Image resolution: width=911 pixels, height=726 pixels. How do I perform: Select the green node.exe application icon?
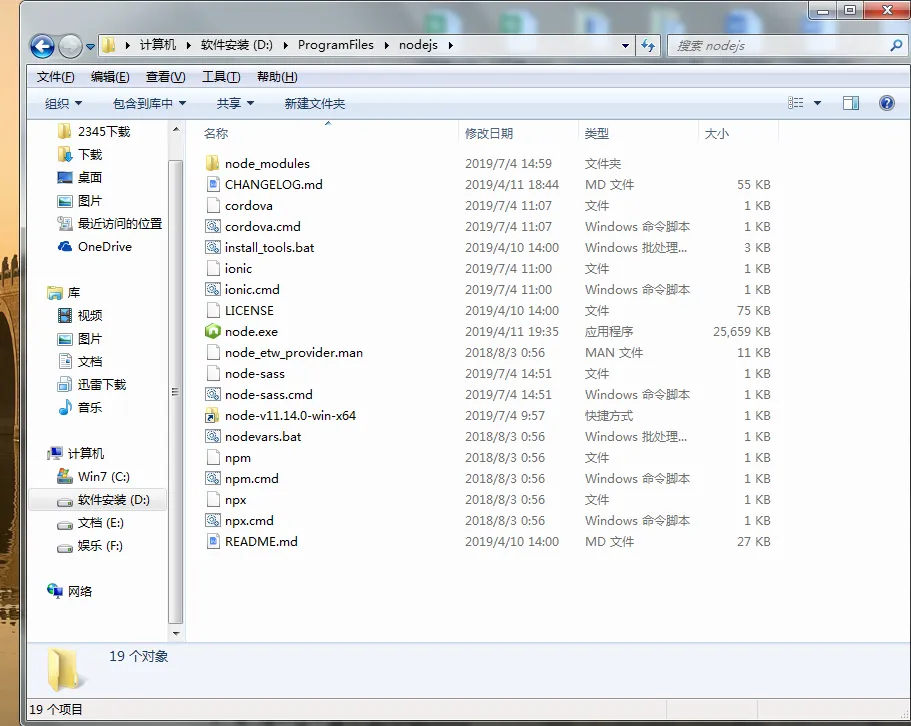tap(213, 331)
